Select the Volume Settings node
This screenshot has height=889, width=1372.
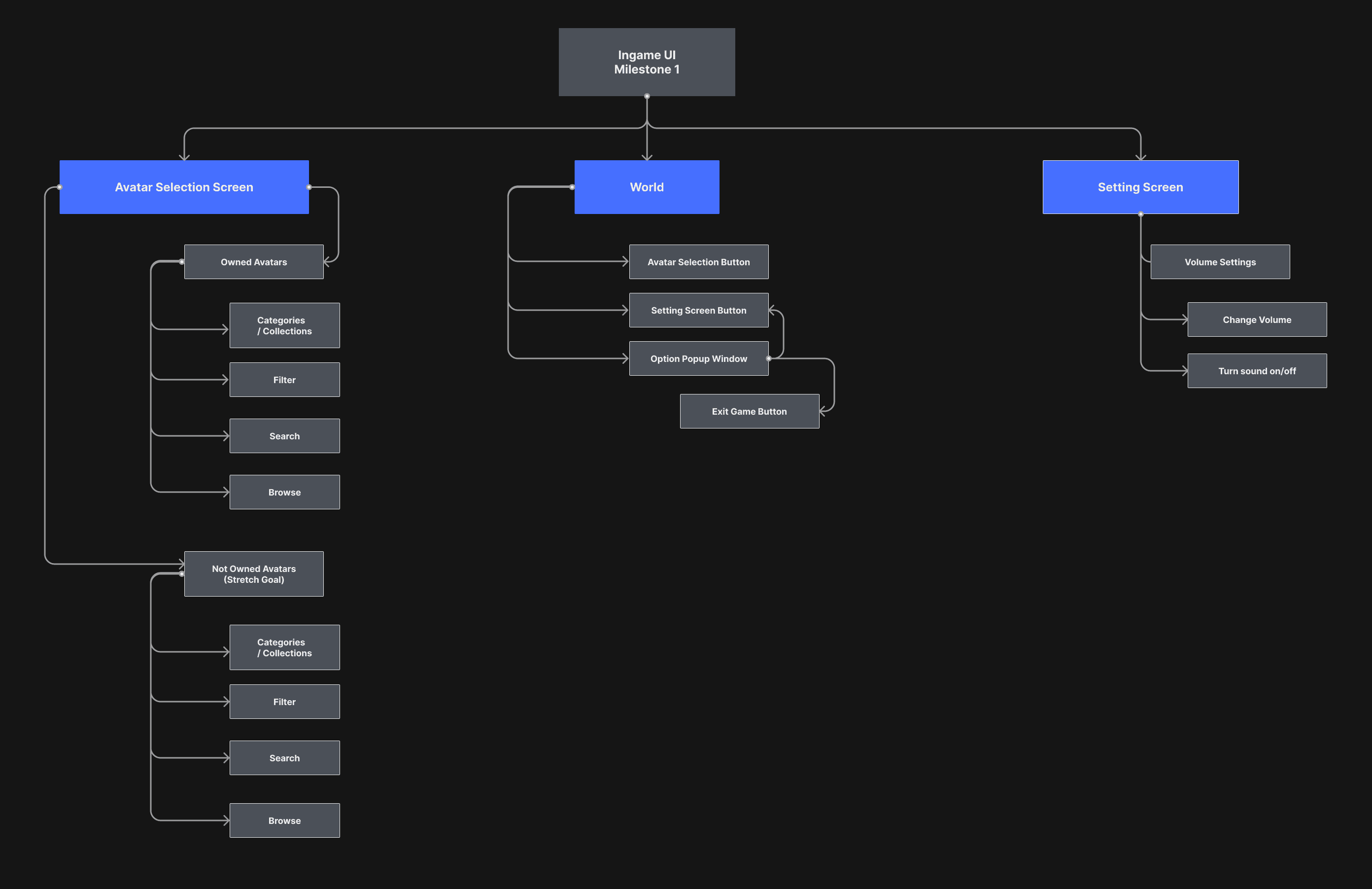point(1220,262)
